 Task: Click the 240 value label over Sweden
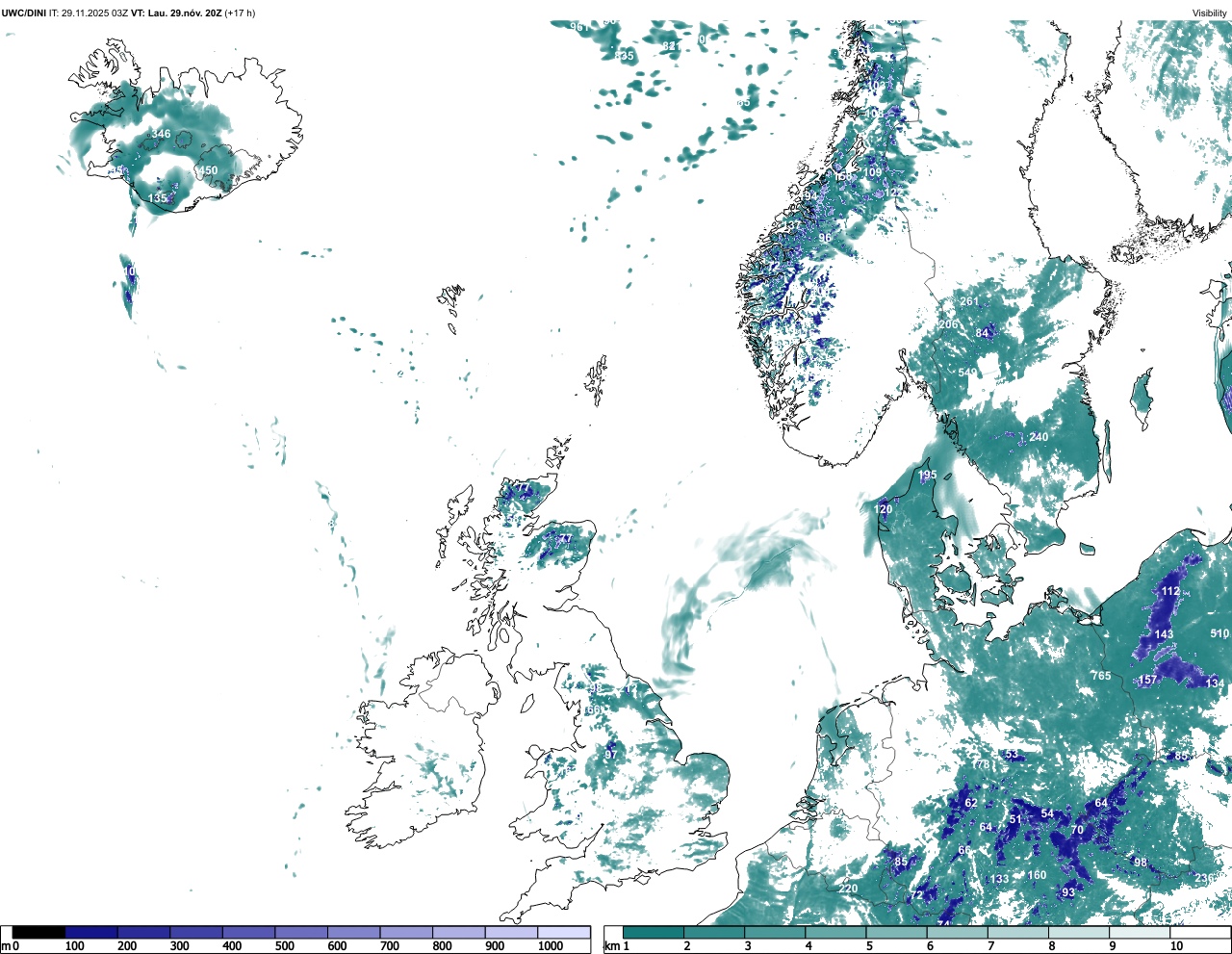point(1039,437)
